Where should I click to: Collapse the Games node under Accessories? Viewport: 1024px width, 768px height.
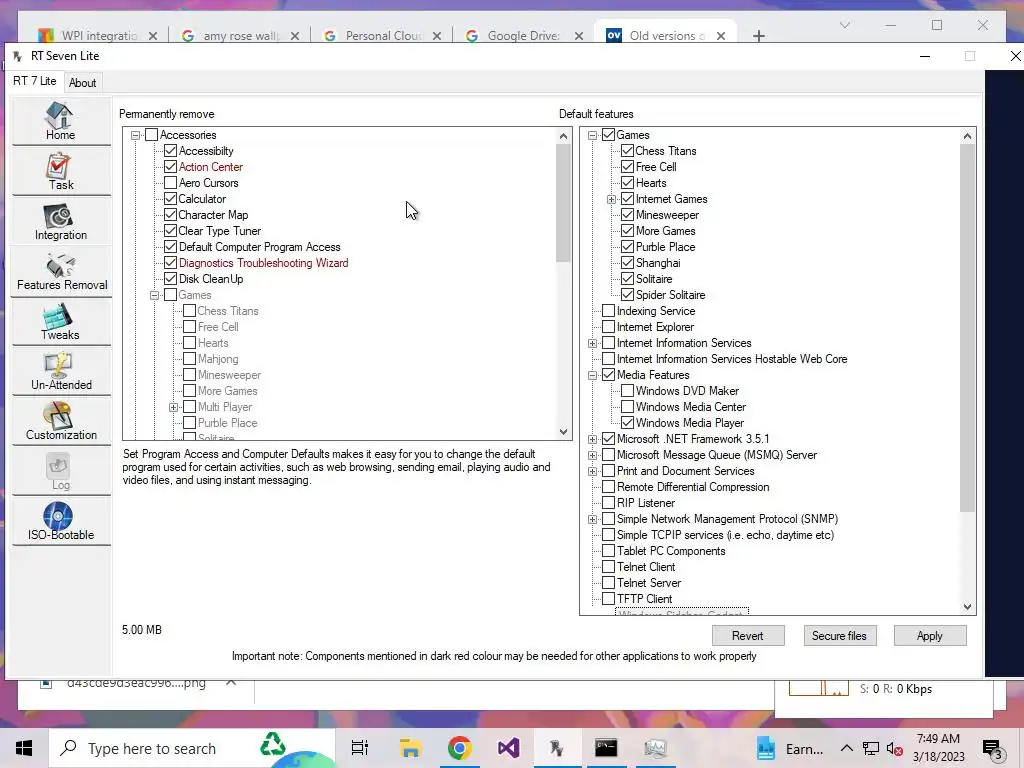(x=154, y=295)
